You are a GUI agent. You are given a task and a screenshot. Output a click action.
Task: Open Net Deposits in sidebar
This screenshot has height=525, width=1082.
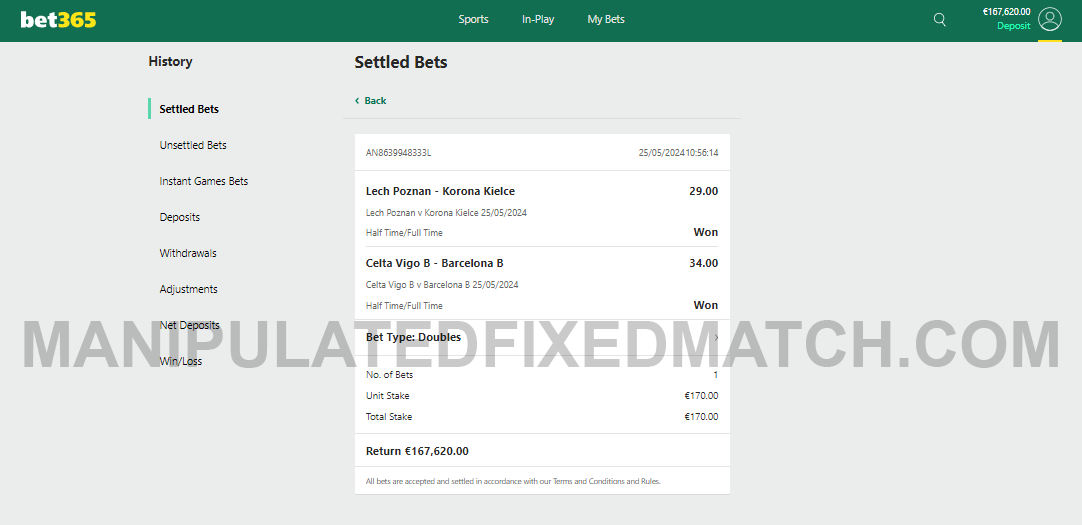[190, 325]
